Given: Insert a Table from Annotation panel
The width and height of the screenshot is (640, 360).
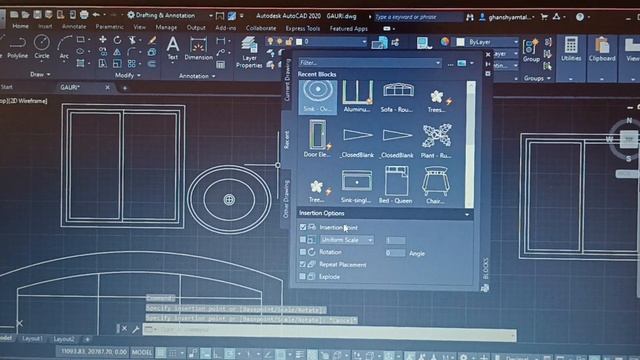Looking at the screenshot, I should coord(220,64).
